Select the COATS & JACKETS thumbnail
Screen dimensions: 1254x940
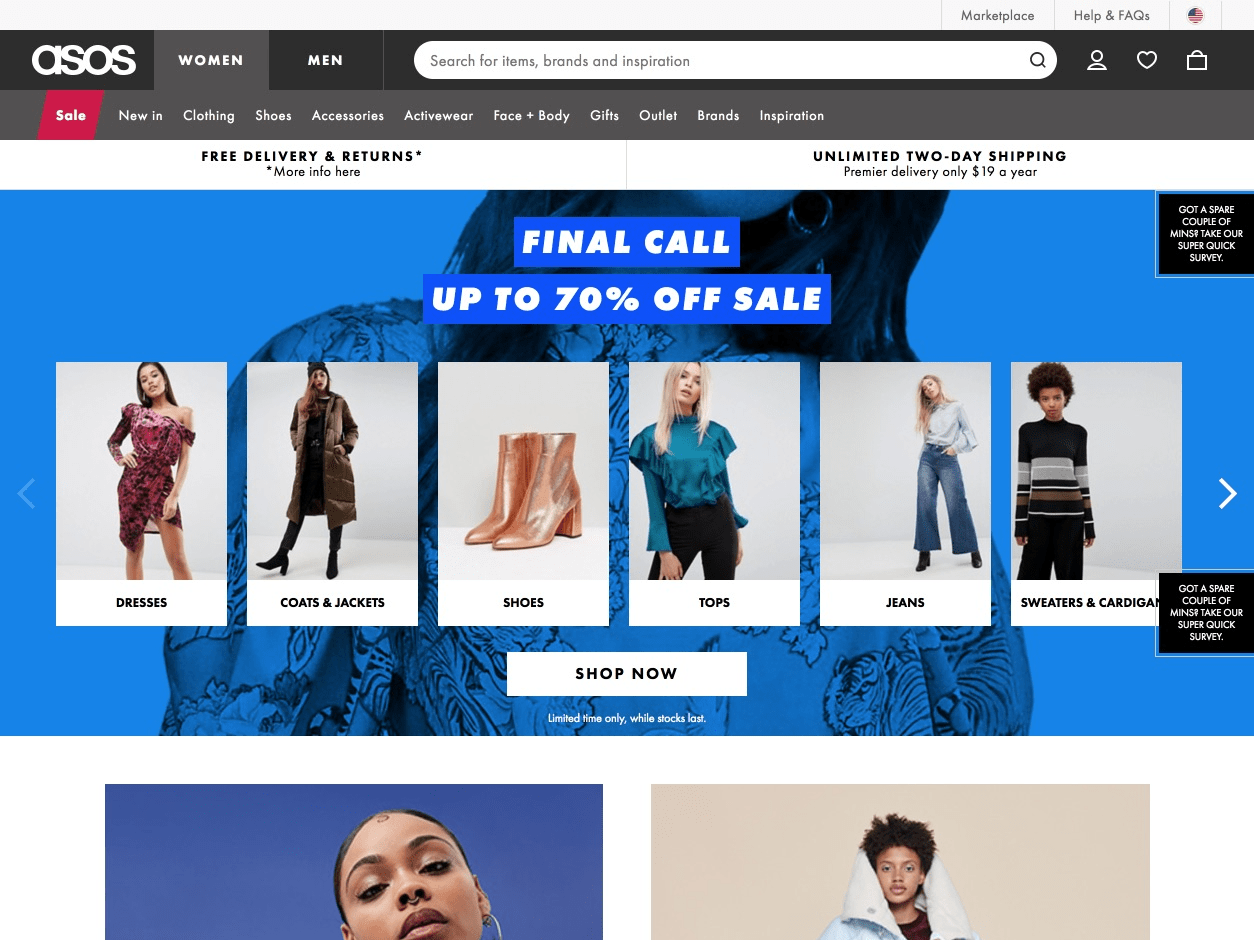tap(332, 494)
